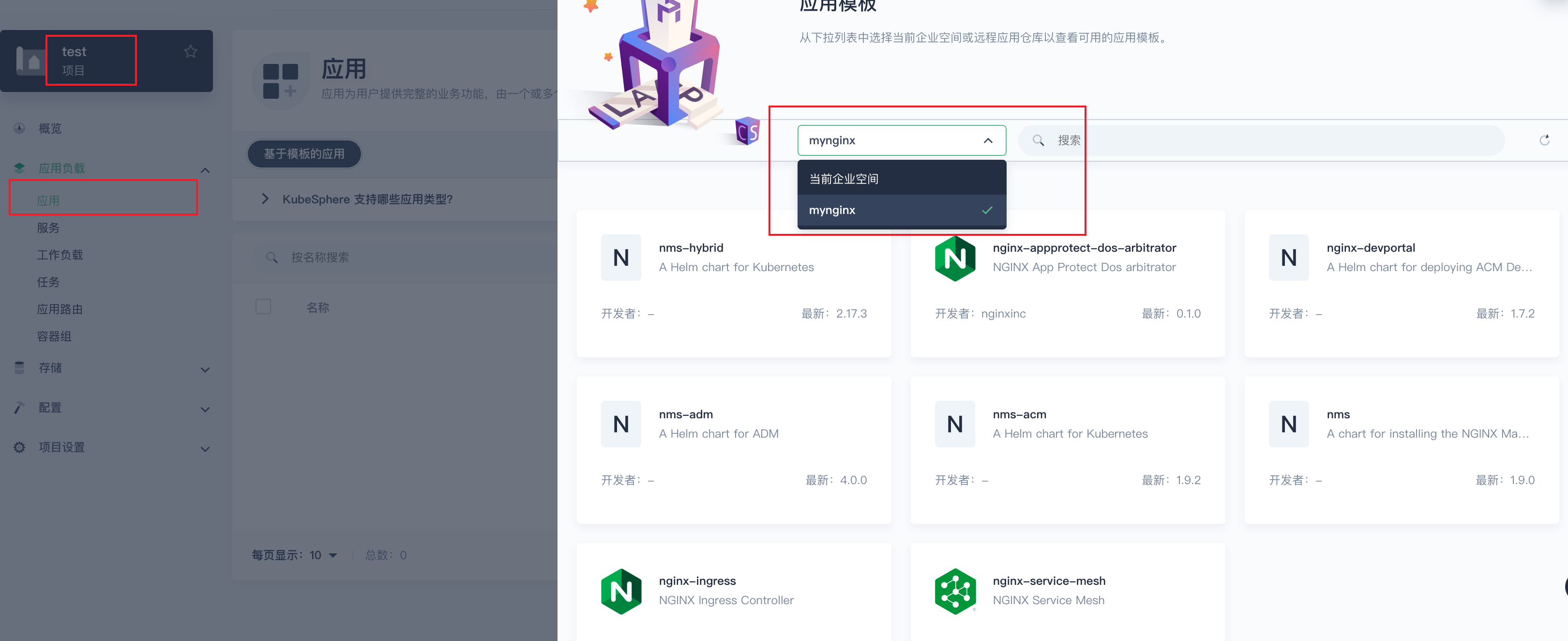
Task: Click the storage database icon
Action: coord(19,367)
